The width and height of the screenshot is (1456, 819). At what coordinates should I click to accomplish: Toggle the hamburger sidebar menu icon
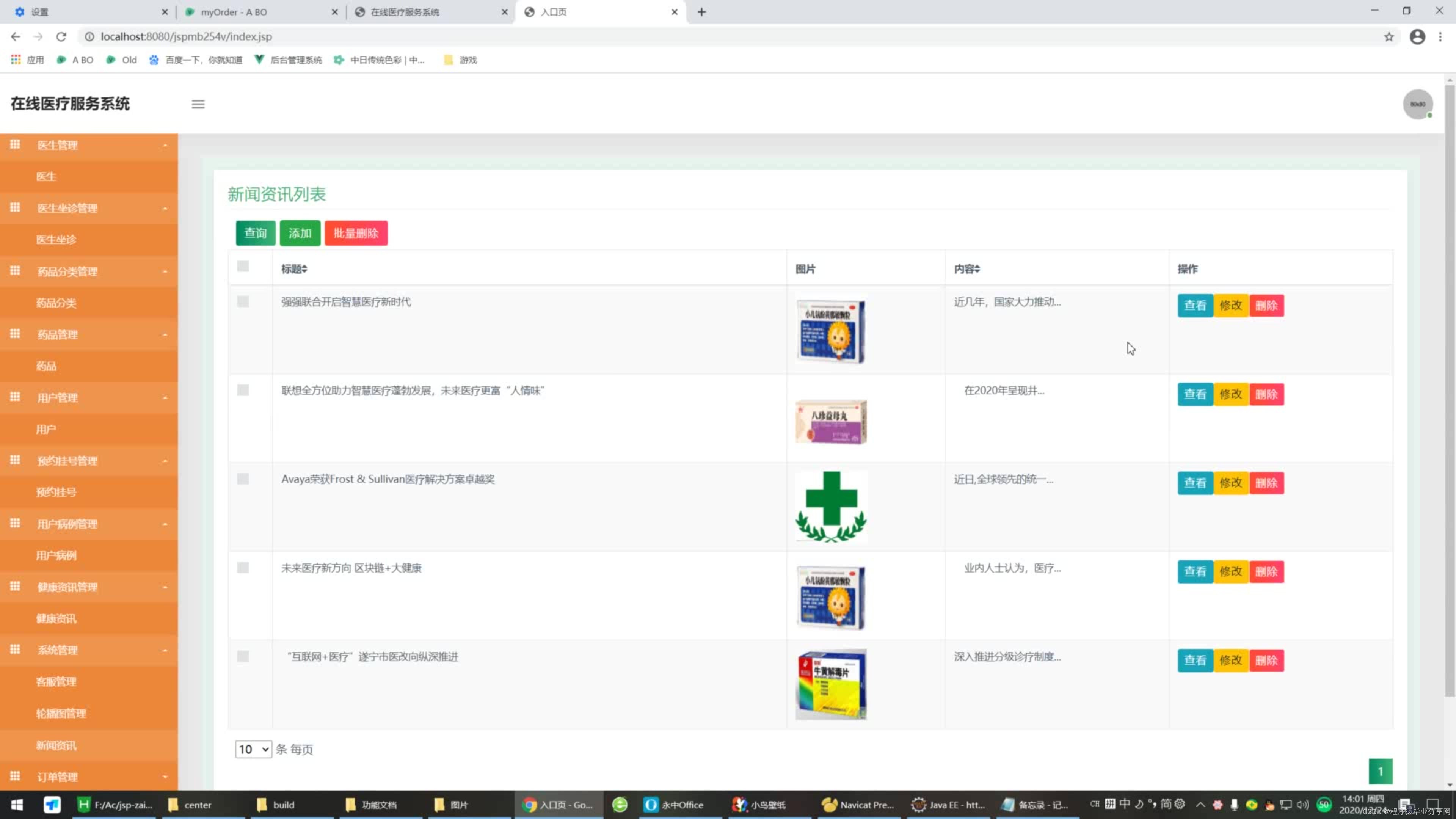[x=198, y=104]
